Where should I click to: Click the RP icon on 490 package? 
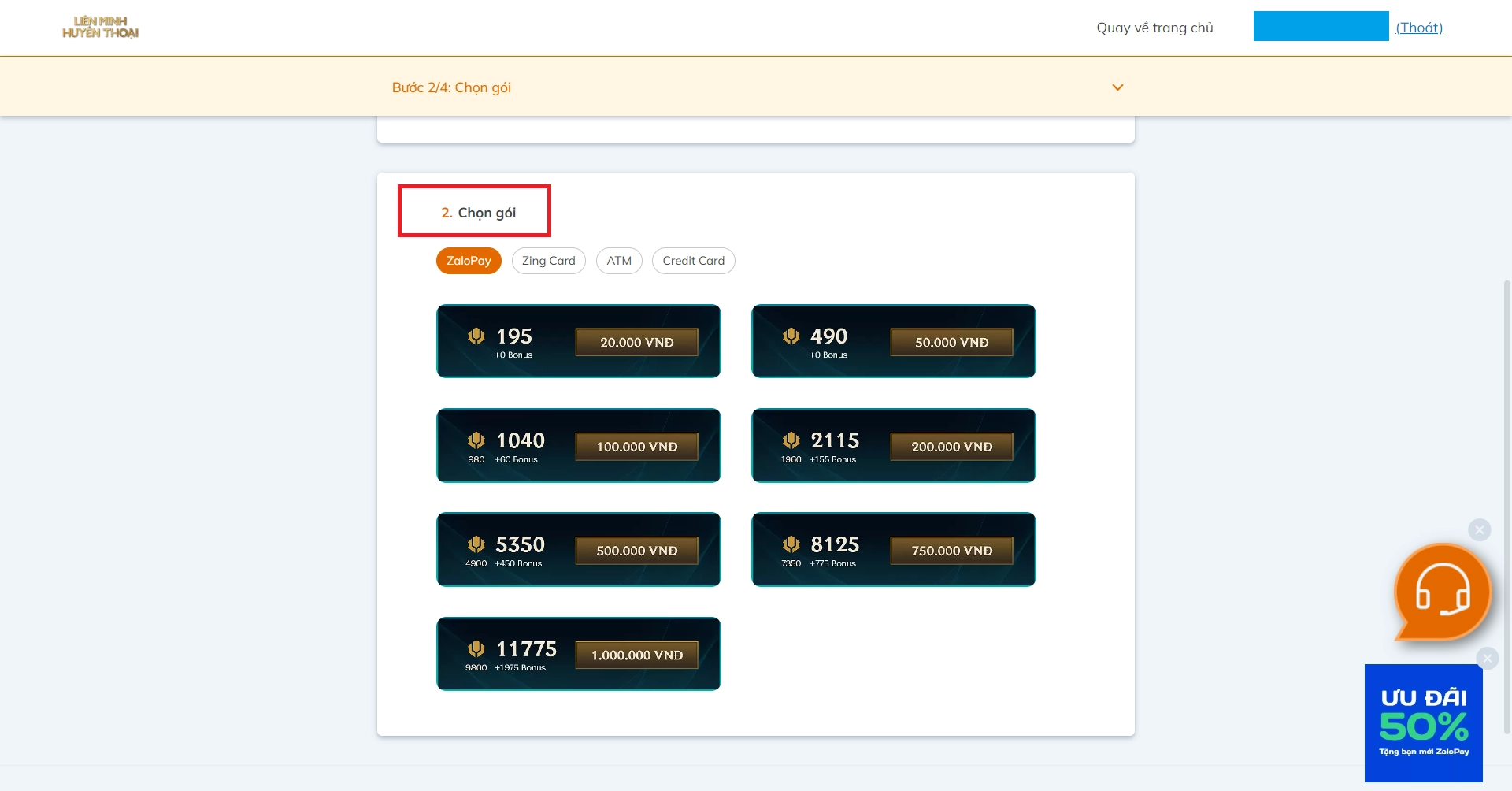[791, 336]
